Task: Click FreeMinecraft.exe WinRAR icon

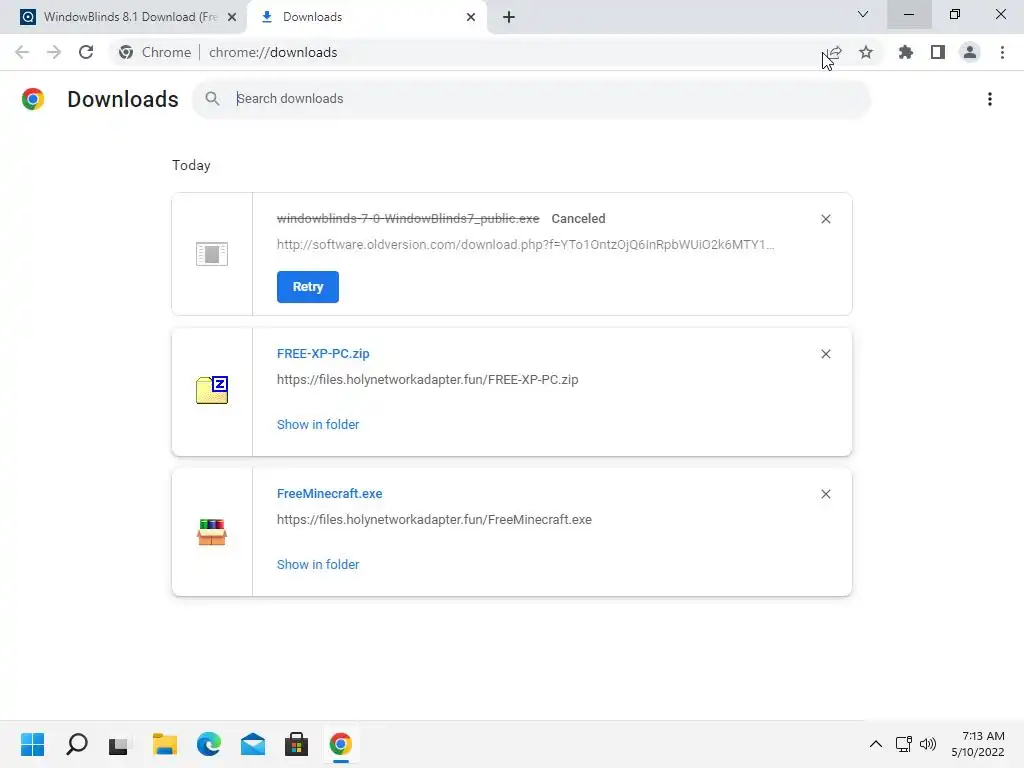Action: (x=212, y=532)
